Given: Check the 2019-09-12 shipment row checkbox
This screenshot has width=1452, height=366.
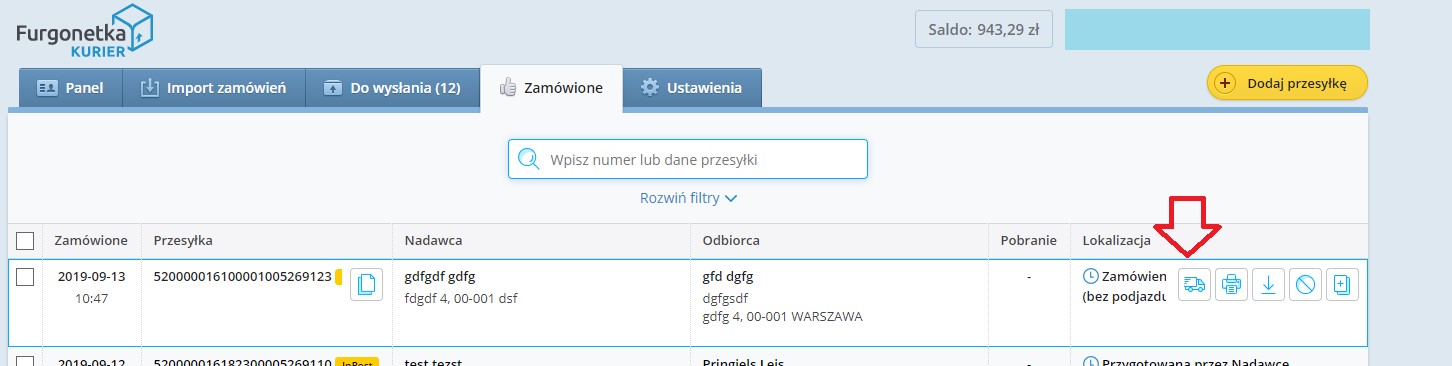Looking at the screenshot, I should (x=26, y=362).
